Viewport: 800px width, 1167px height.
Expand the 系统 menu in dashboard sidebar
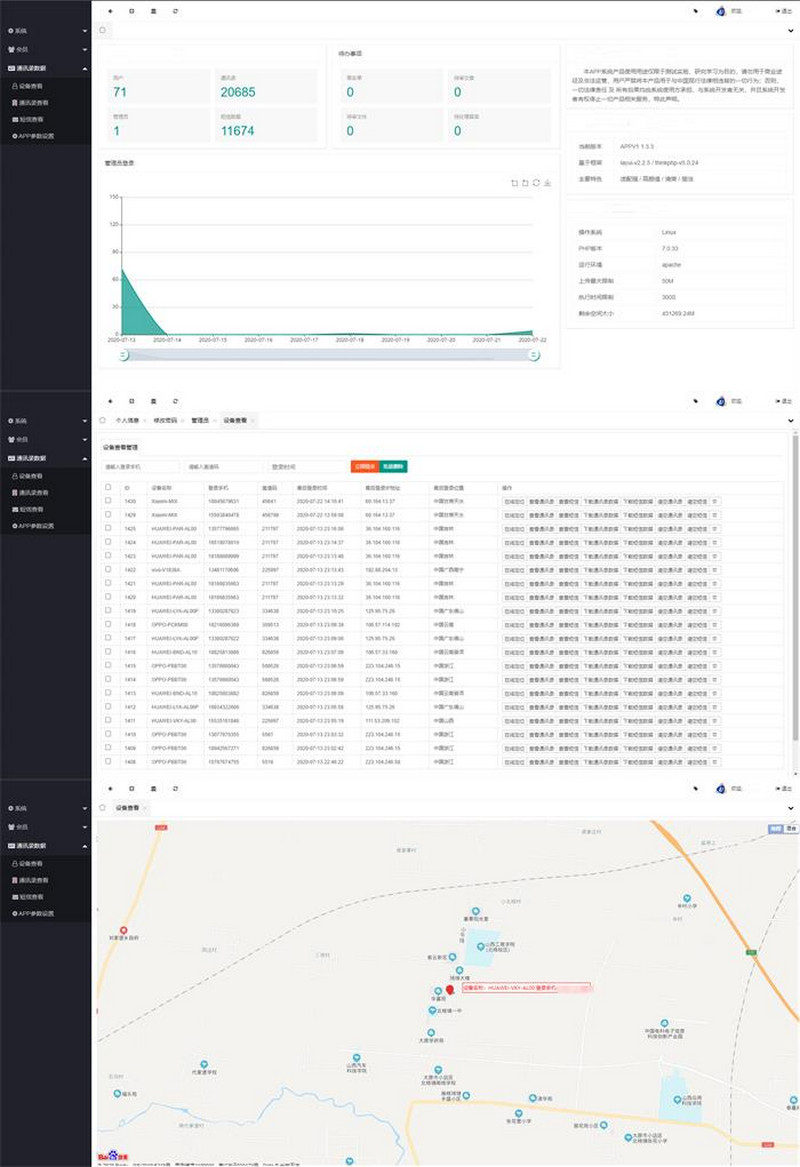click(45, 31)
